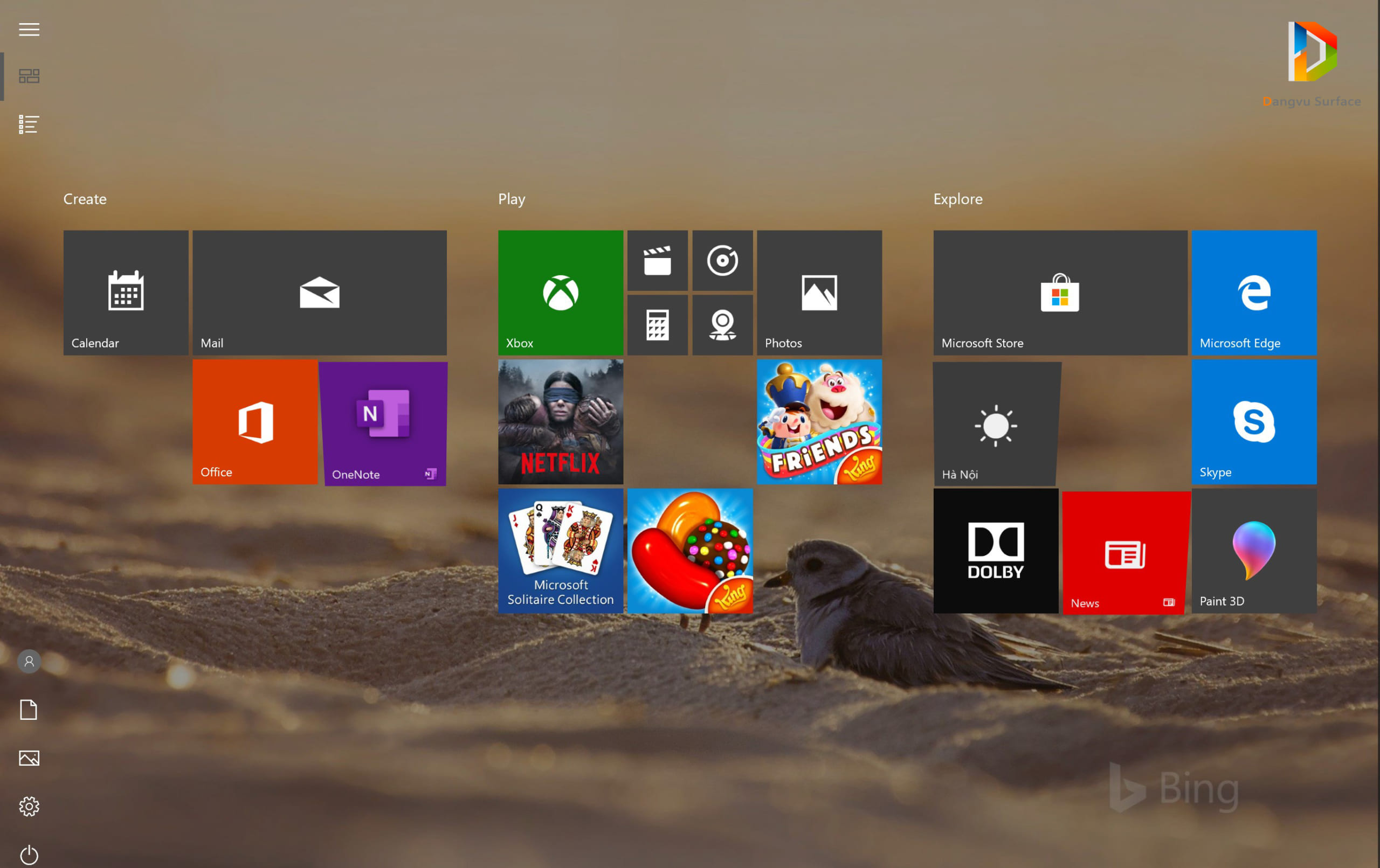Launch Microsoft Edge

click(1254, 292)
